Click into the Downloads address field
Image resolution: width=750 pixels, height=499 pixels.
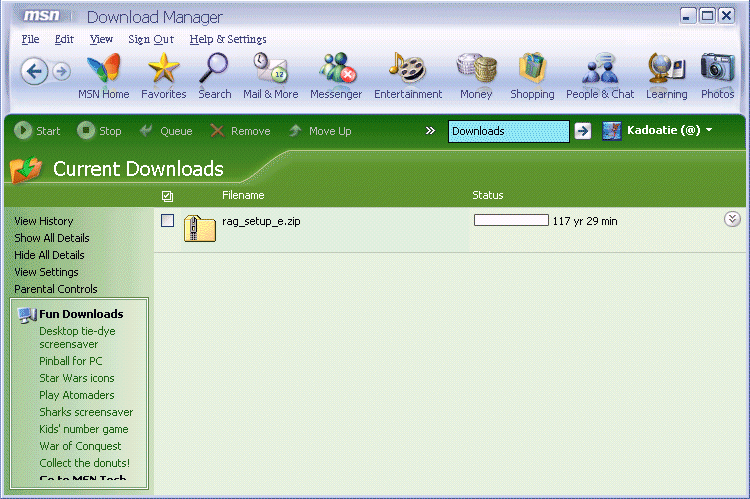pos(508,131)
